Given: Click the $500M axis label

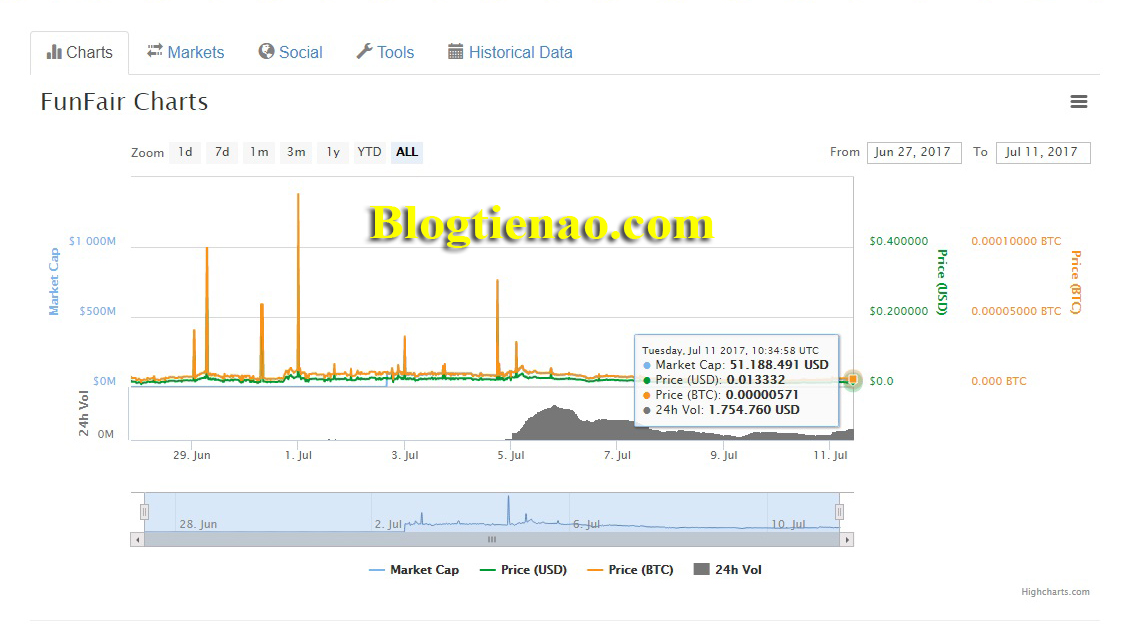Looking at the screenshot, I should point(97,311).
